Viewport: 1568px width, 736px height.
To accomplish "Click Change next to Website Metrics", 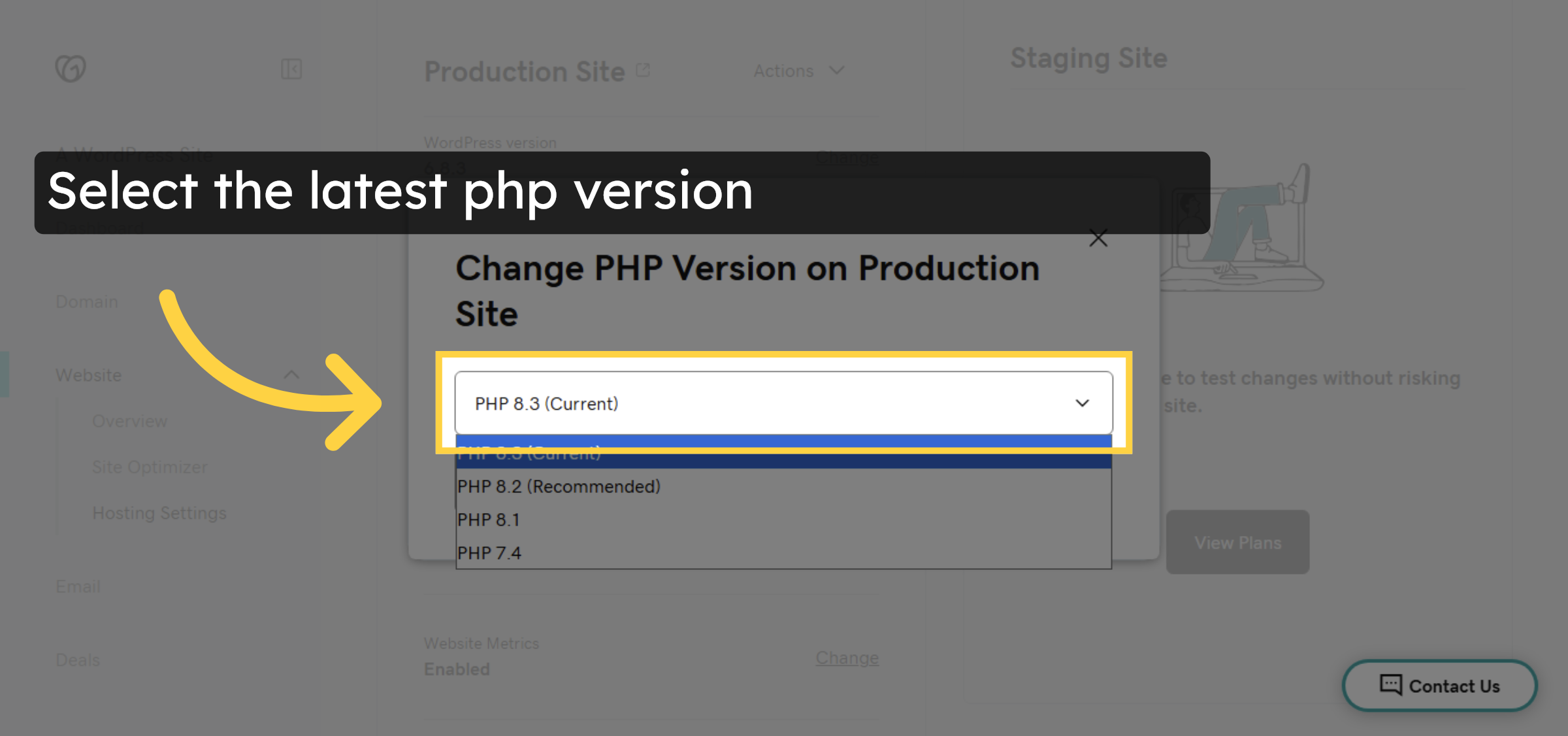I will click(x=847, y=658).
